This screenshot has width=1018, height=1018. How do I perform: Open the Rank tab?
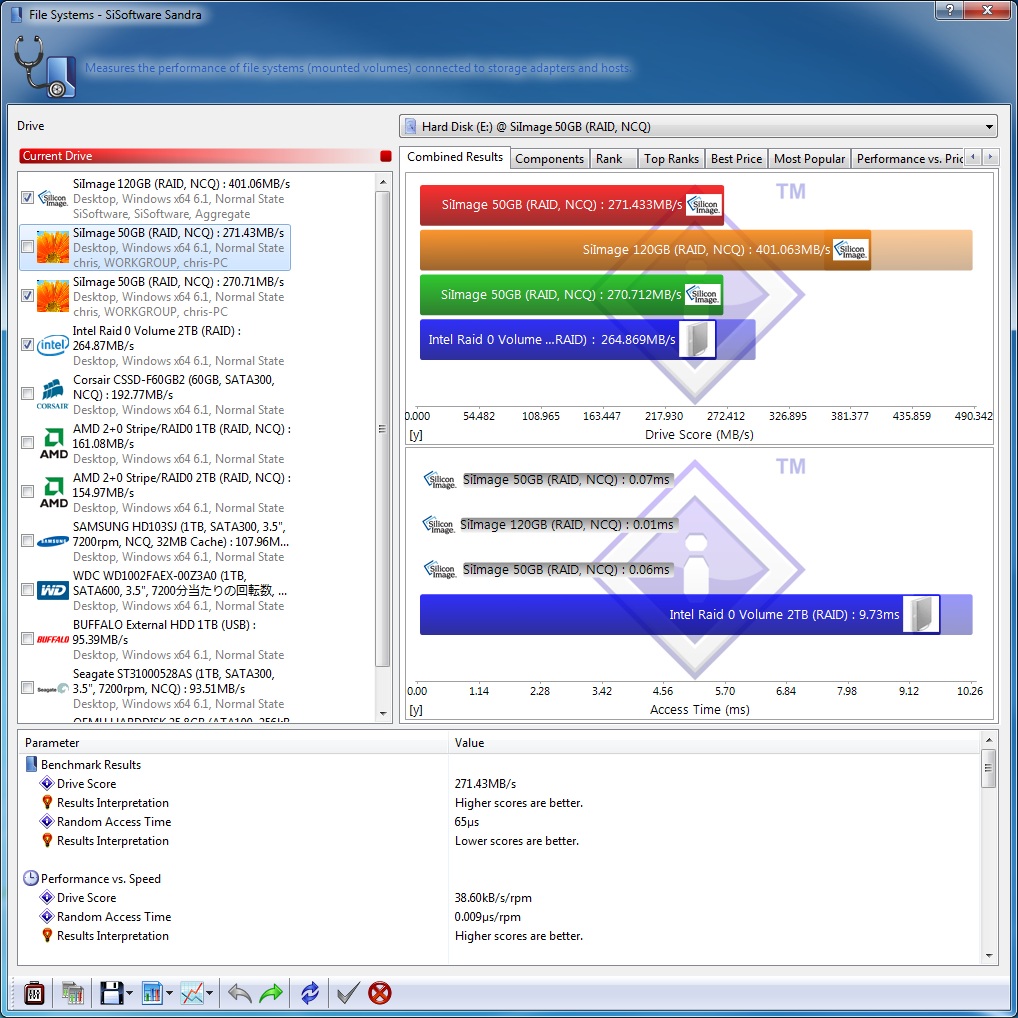point(612,159)
